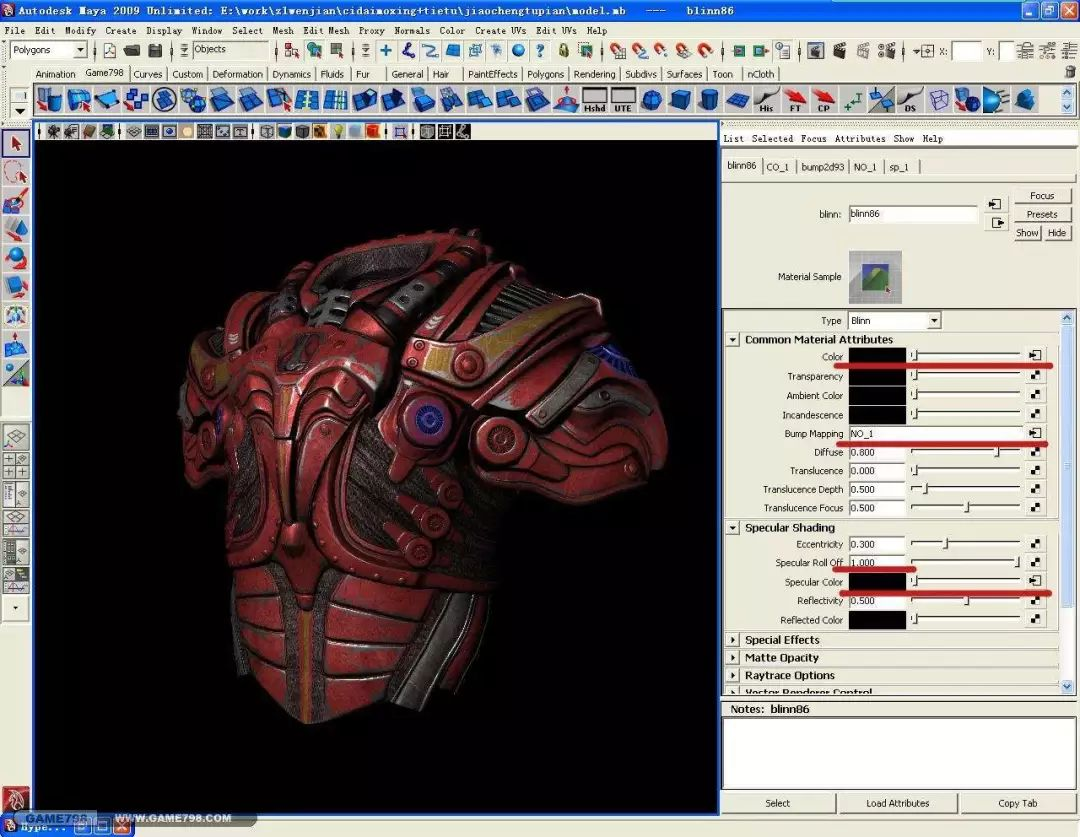This screenshot has width=1080, height=837.
Task: Click the CP shelf button
Action: click(823, 100)
